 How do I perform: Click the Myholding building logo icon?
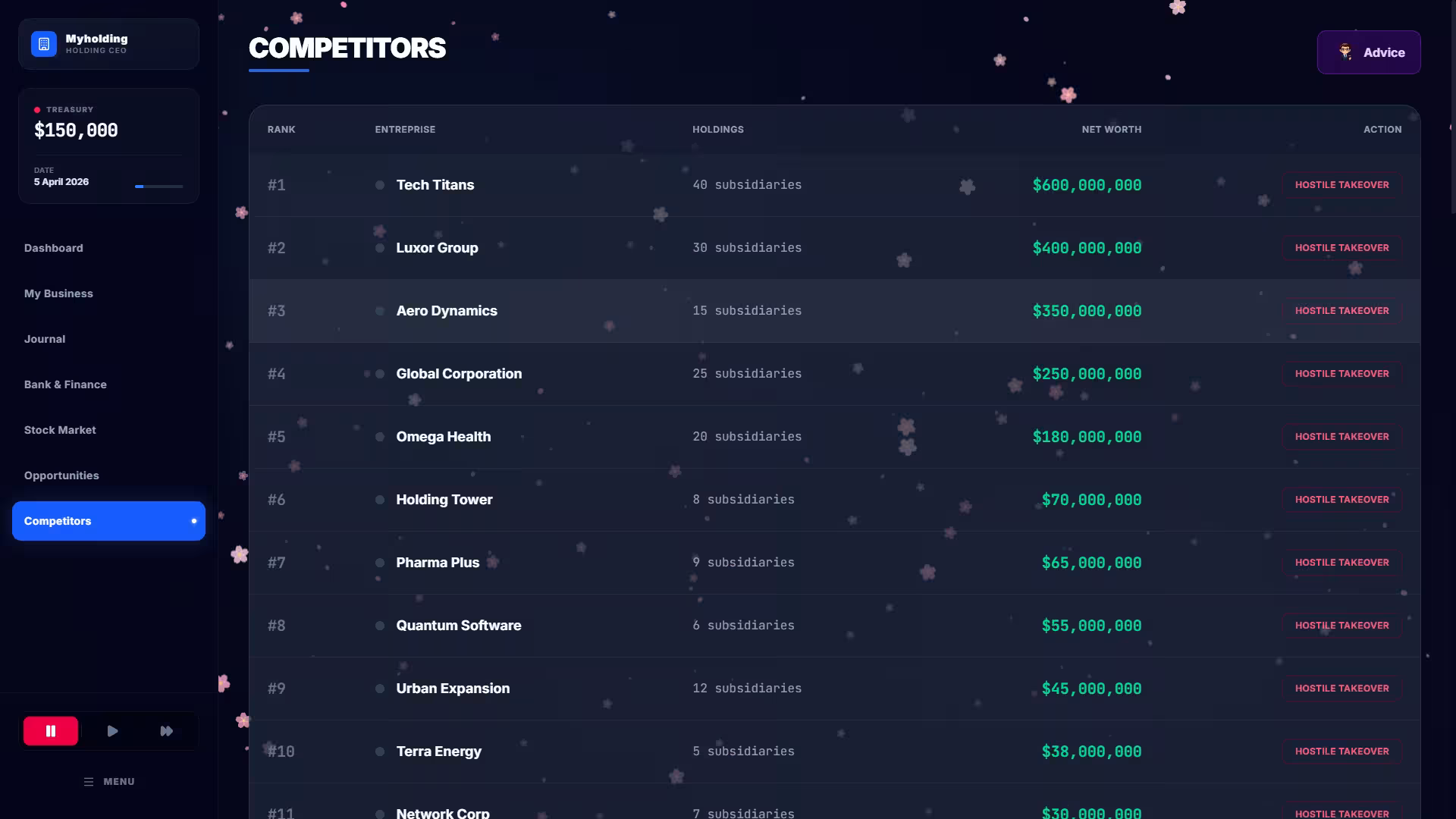(44, 44)
